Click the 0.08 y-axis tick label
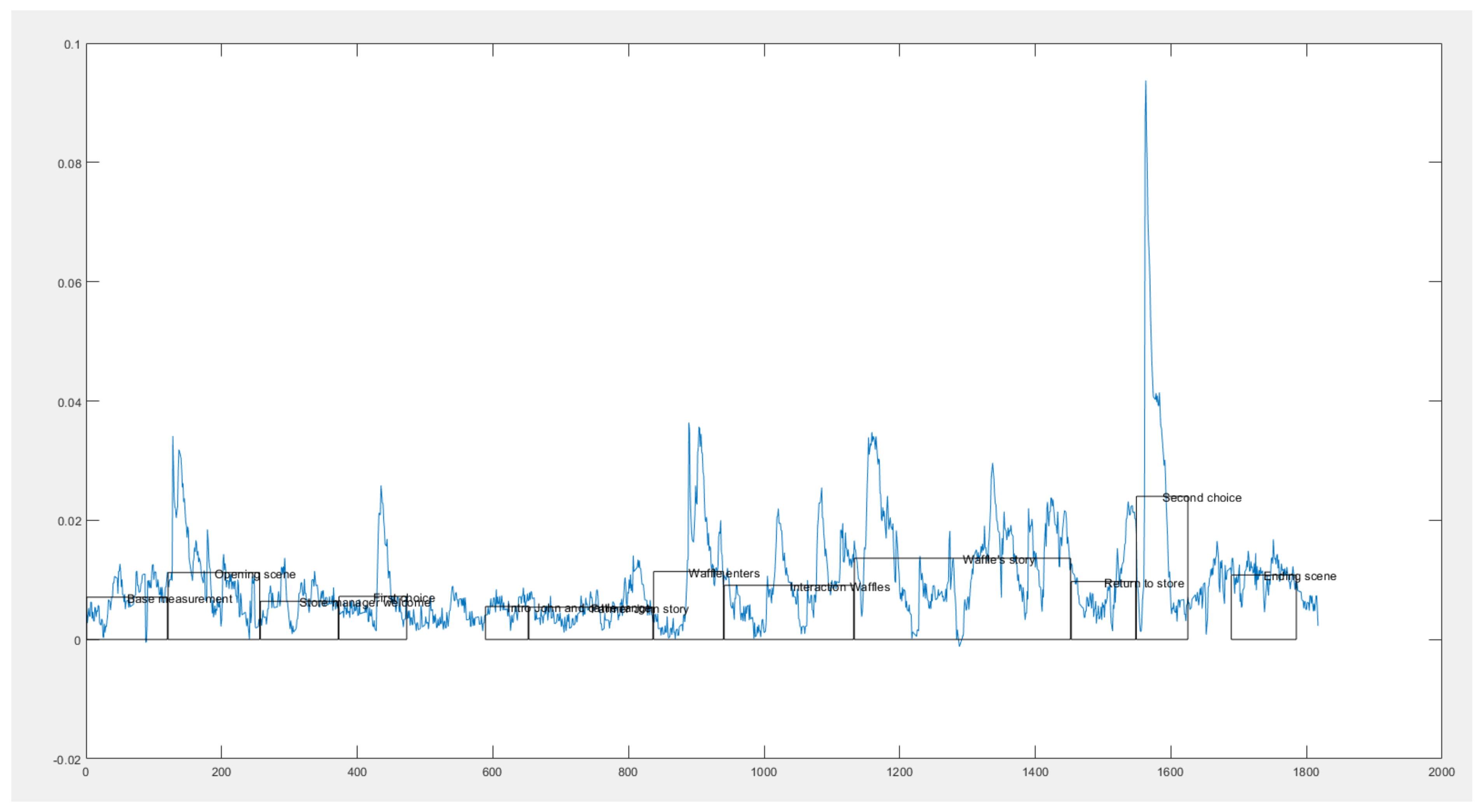This screenshot has height=812, width=1484. [x=69, y=164]
